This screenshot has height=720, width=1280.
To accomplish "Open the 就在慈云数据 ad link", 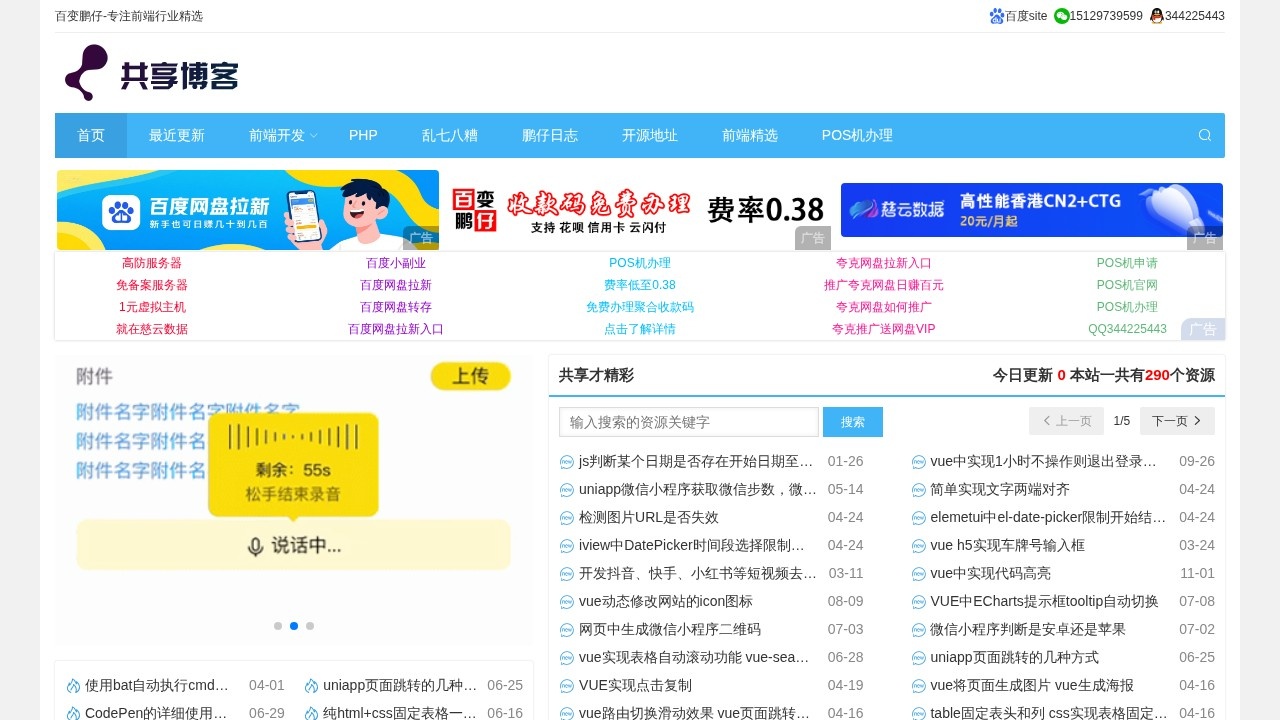I will pos(152,329).
